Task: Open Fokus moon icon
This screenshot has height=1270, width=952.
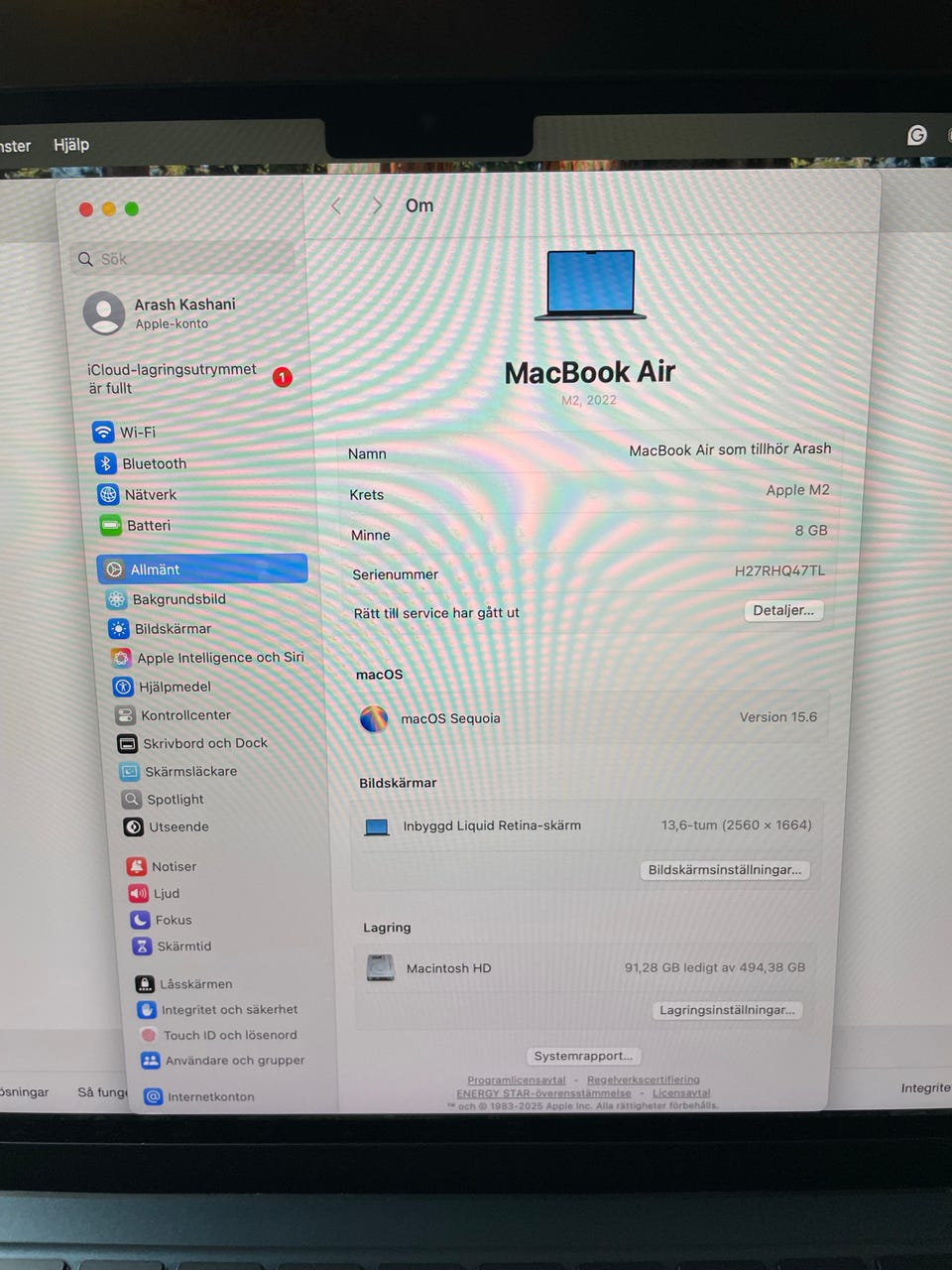Action: pyautogui.click(x=141, y=920)
